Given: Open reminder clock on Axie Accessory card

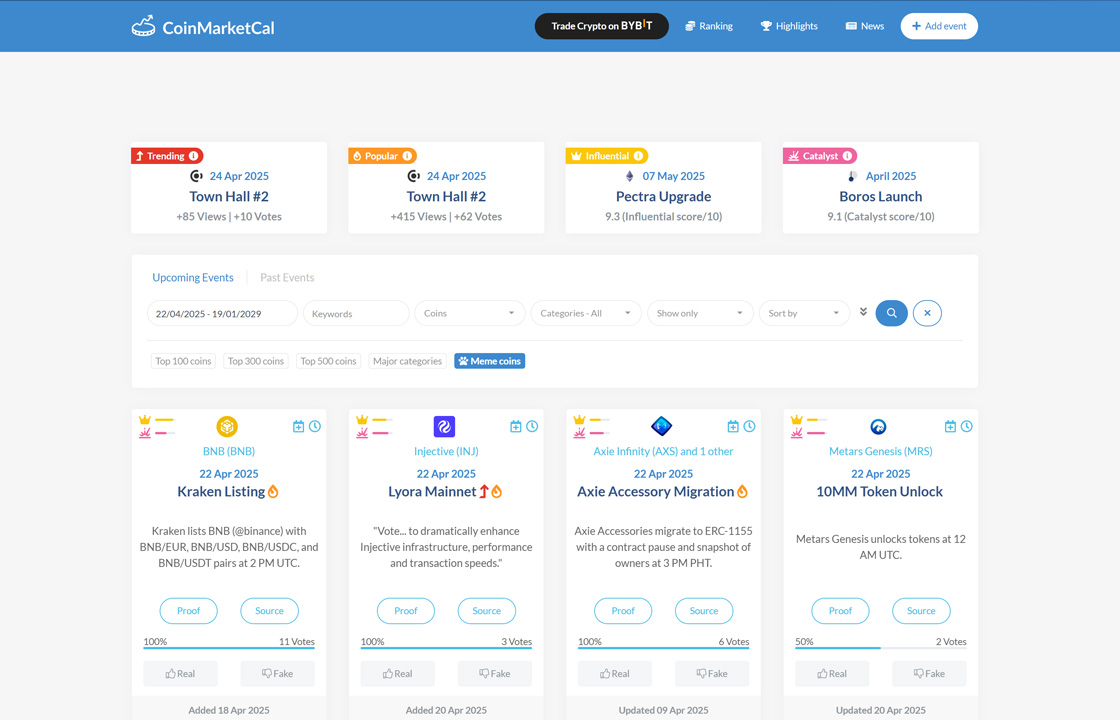Looking at the screenshot, I should 749,426.
